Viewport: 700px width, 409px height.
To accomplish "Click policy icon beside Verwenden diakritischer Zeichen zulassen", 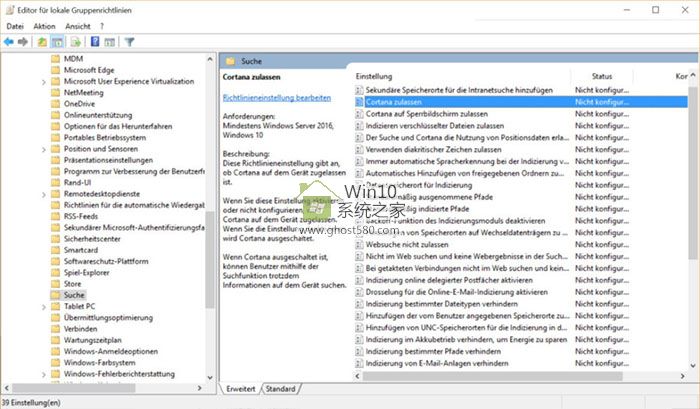I will pyautogui.click(x=359, y=149).
